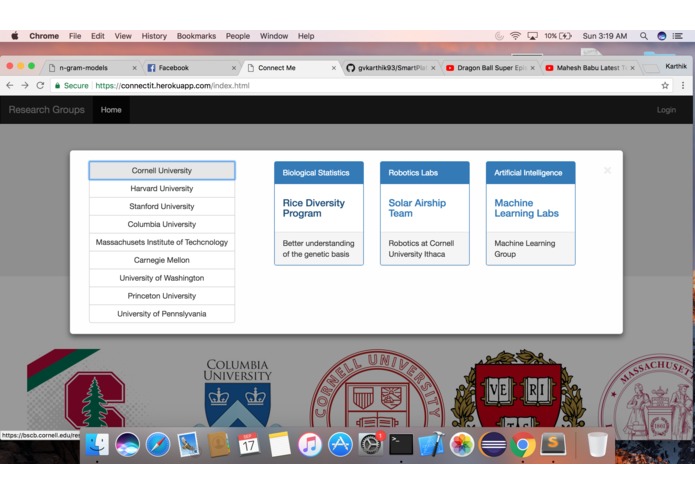Click the Columbia University logo thumbnail

click(238, 392)
